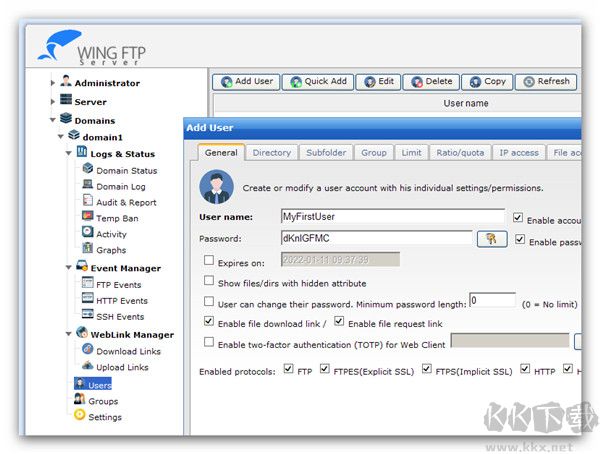Click the User name column header
Screen dimensions: 600x454
[466, 103]
